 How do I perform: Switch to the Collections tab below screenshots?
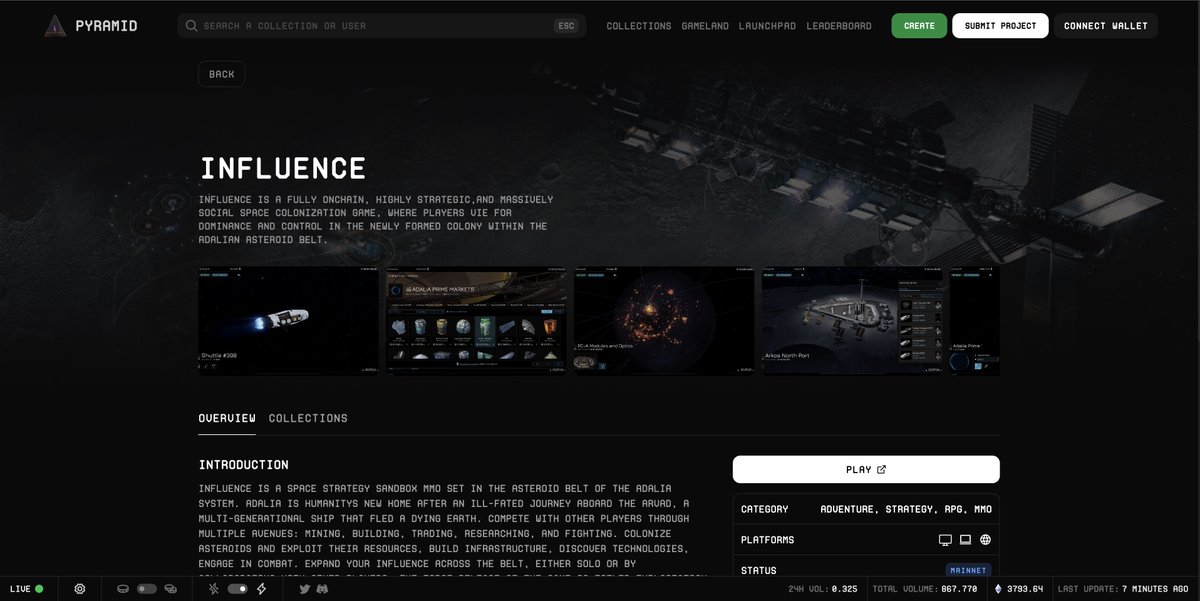coord(308,418)
